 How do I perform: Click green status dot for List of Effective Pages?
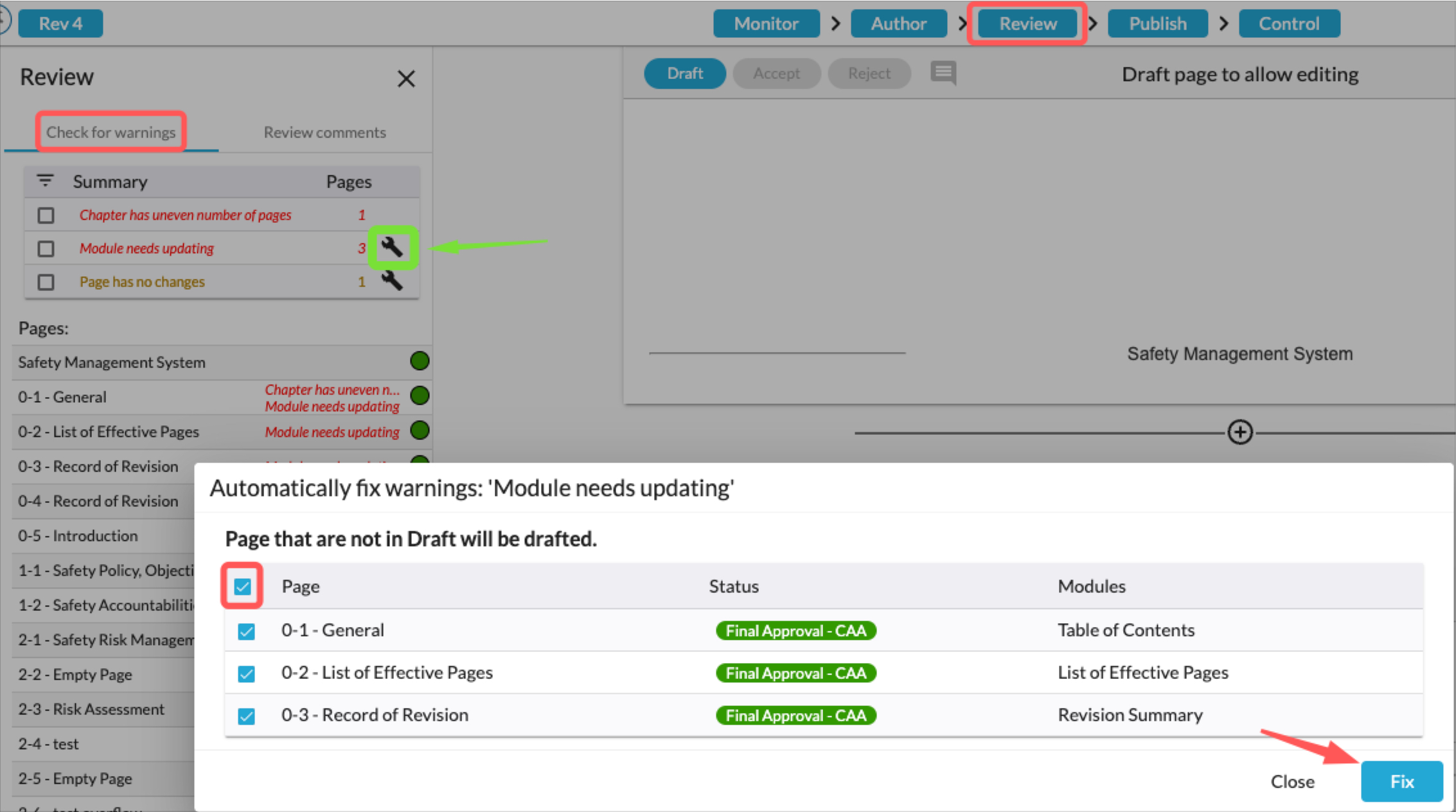pyautogui.click(x=420, y=430)
